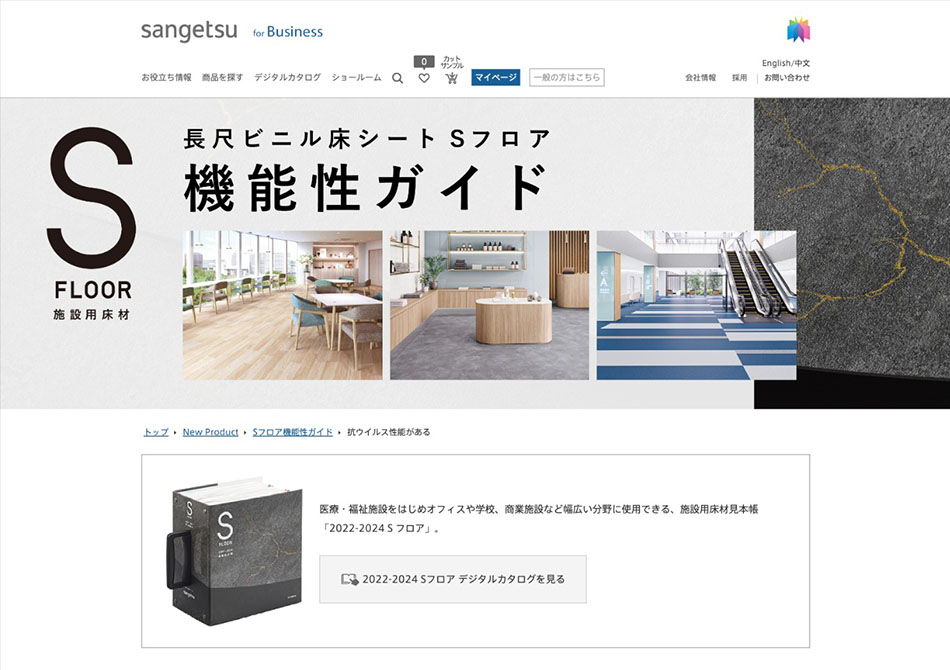Switch language via English/中文 link
This screenshot has width=950, height=670.
786,63
